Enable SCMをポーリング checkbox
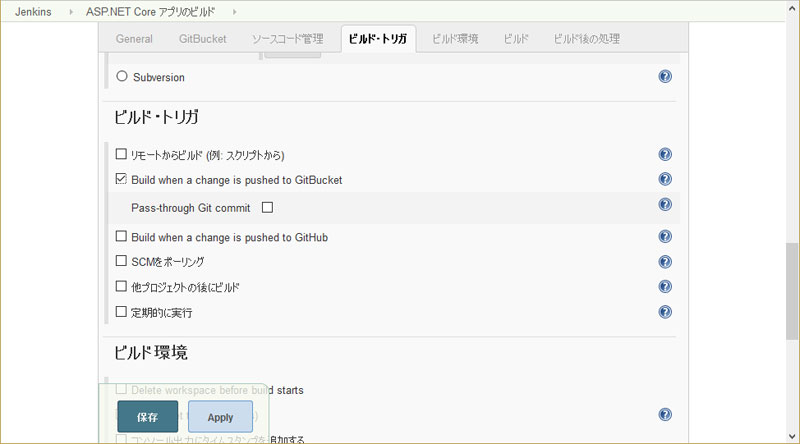The height and width of the screenshot is (444, 800). [121, 261]
